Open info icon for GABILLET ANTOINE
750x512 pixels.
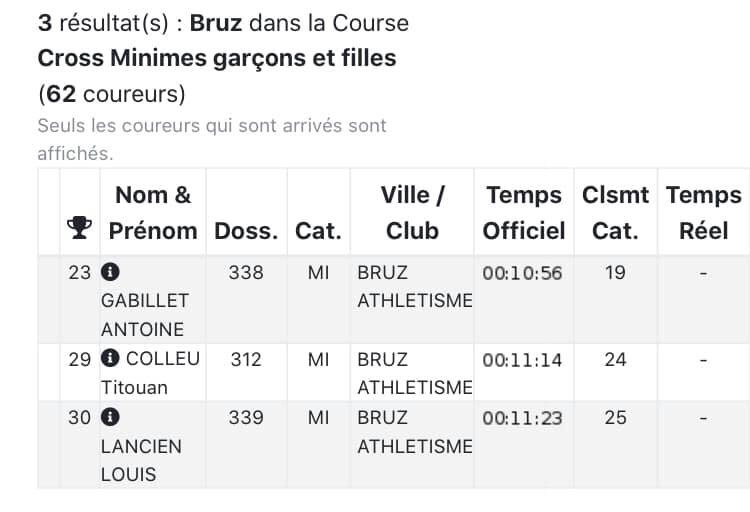(x=110, y=272)
